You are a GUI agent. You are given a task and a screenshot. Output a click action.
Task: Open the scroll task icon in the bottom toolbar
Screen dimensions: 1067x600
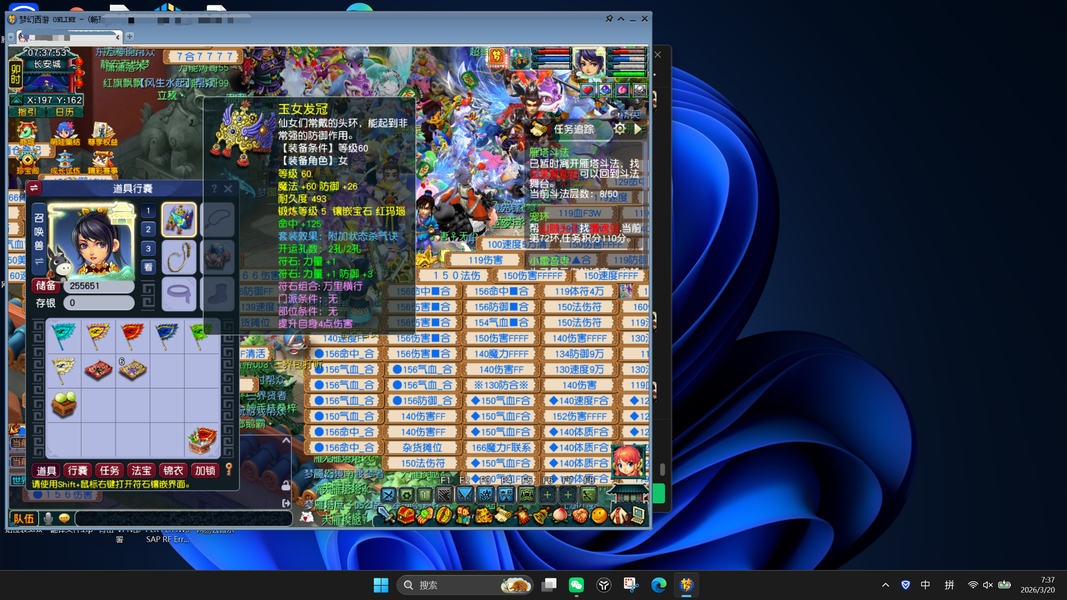(x=502, y=516)
